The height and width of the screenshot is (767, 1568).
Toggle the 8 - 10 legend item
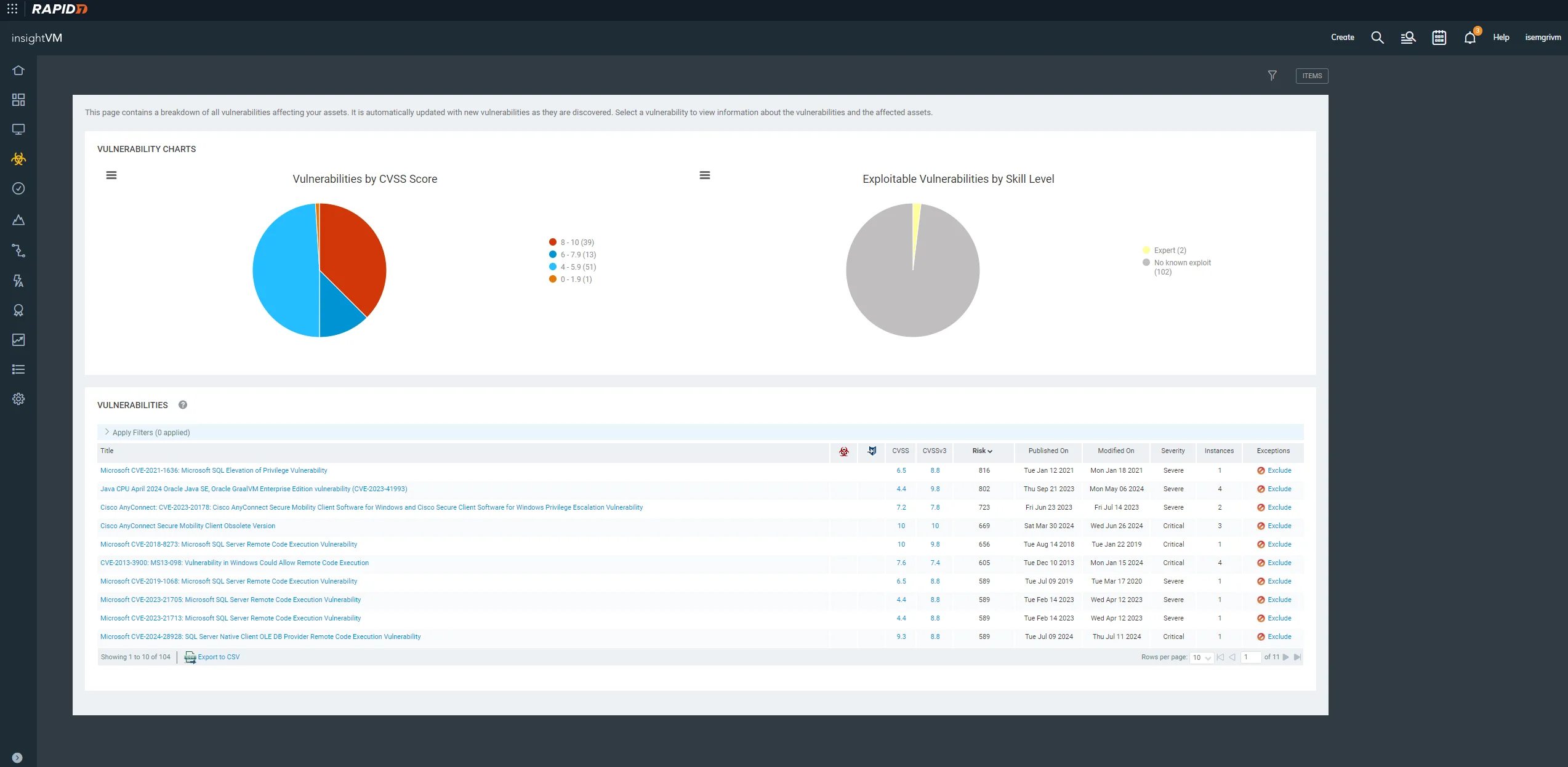[x=572, y=243]
